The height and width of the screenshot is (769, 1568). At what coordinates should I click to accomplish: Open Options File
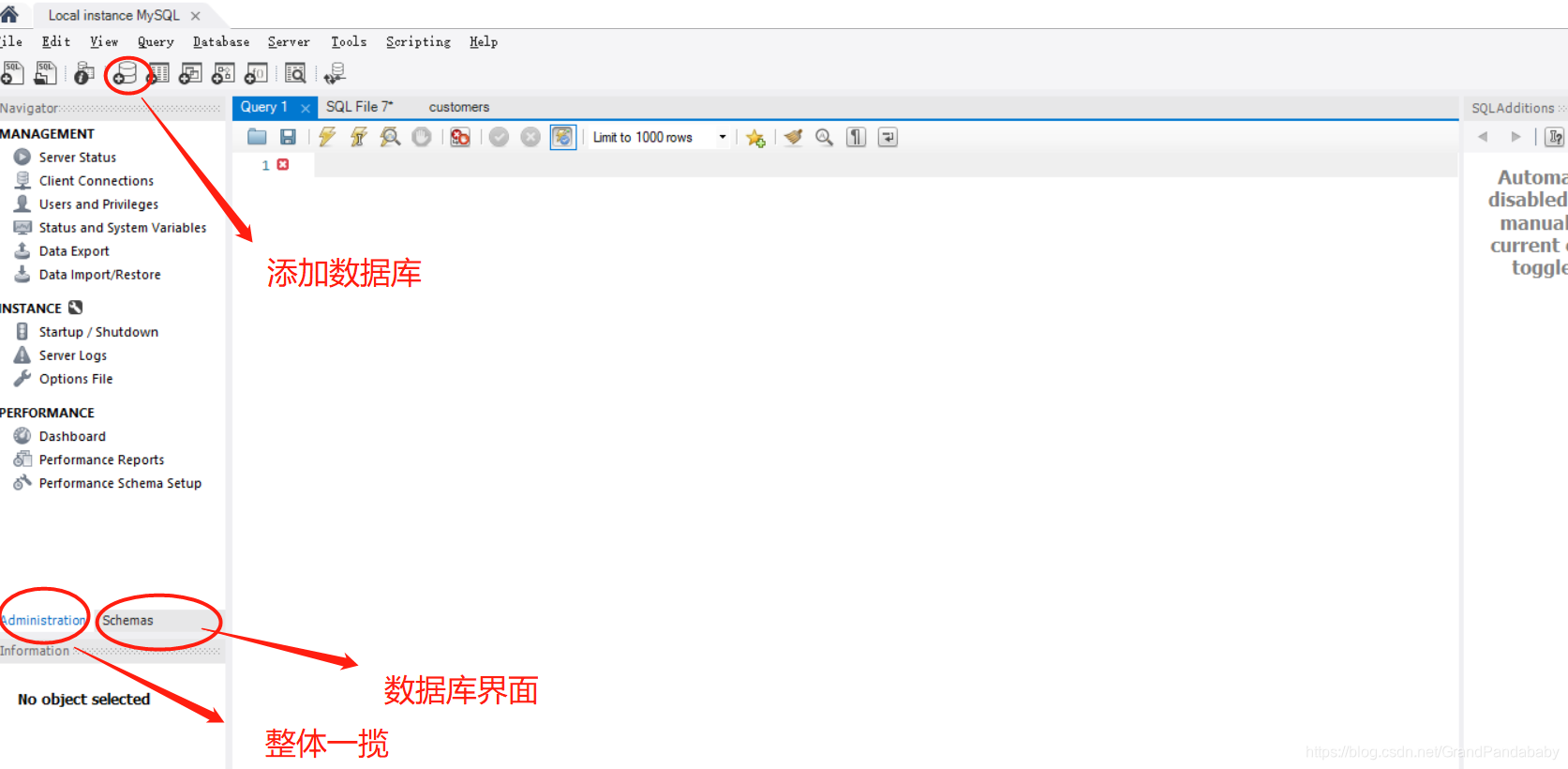(76, 378)
